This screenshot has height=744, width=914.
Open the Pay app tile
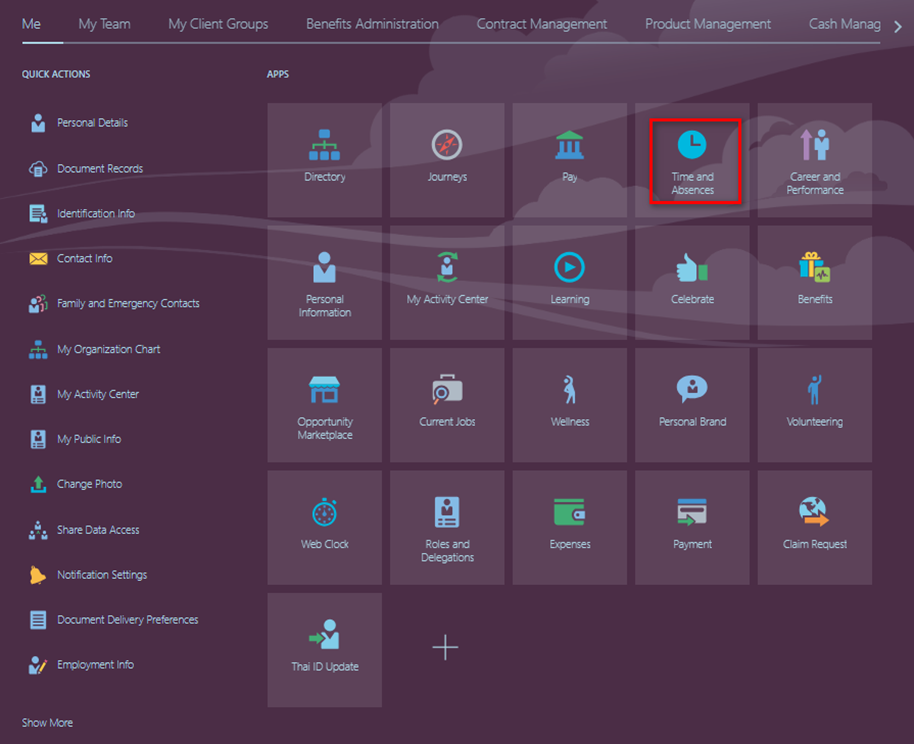[569, 160]
